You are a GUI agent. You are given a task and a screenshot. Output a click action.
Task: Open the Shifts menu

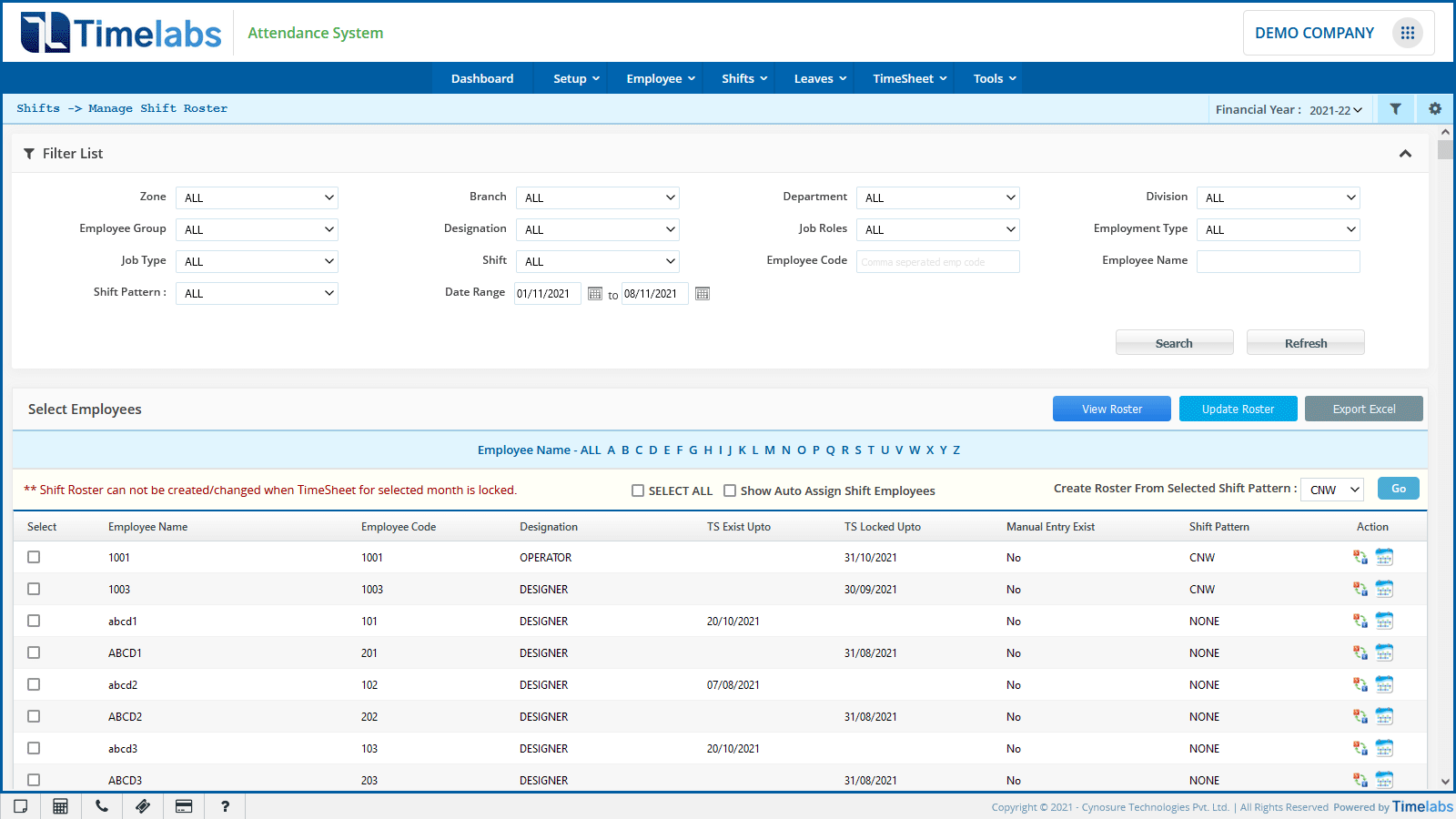point(744,78)
